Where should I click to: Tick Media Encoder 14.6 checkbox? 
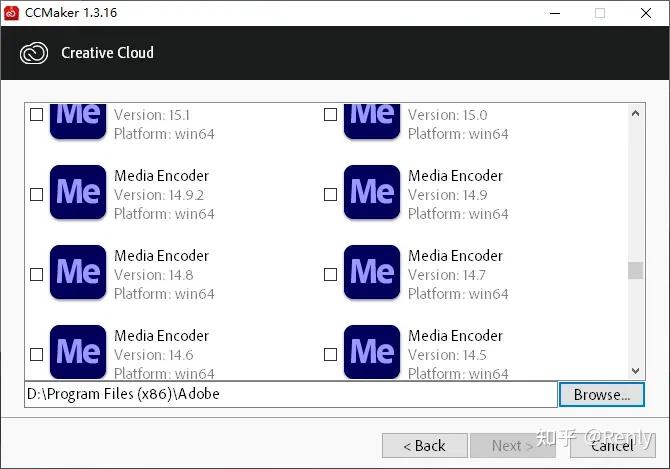coord(37,354)
